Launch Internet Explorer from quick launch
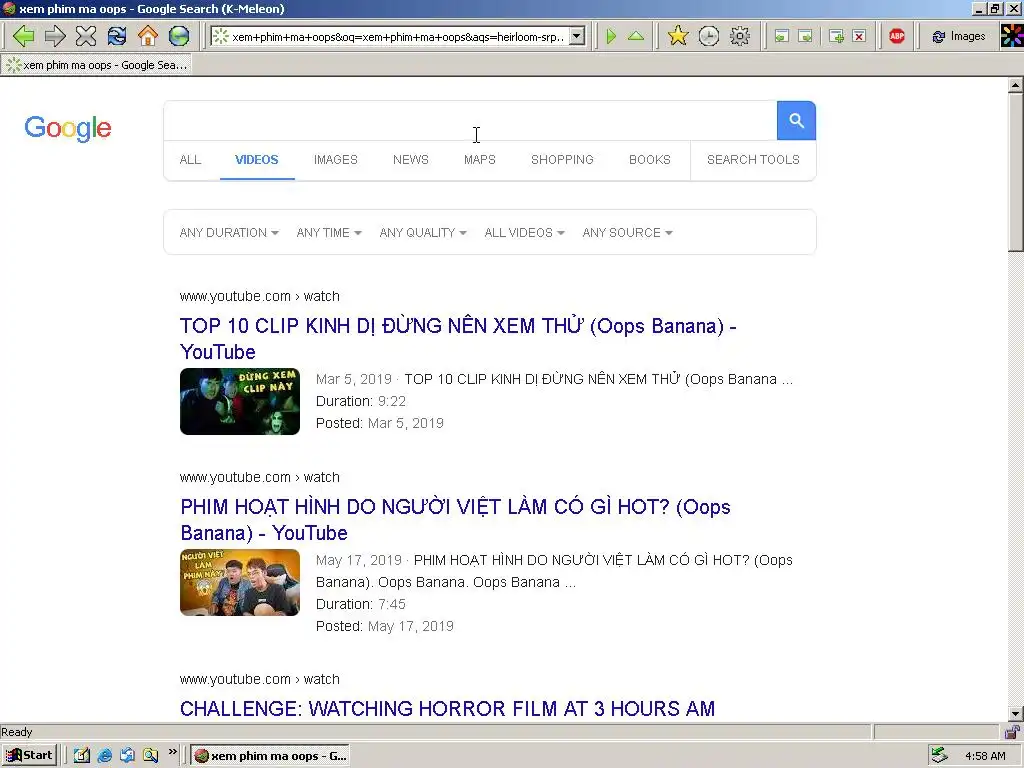 [x=104, y=756]
